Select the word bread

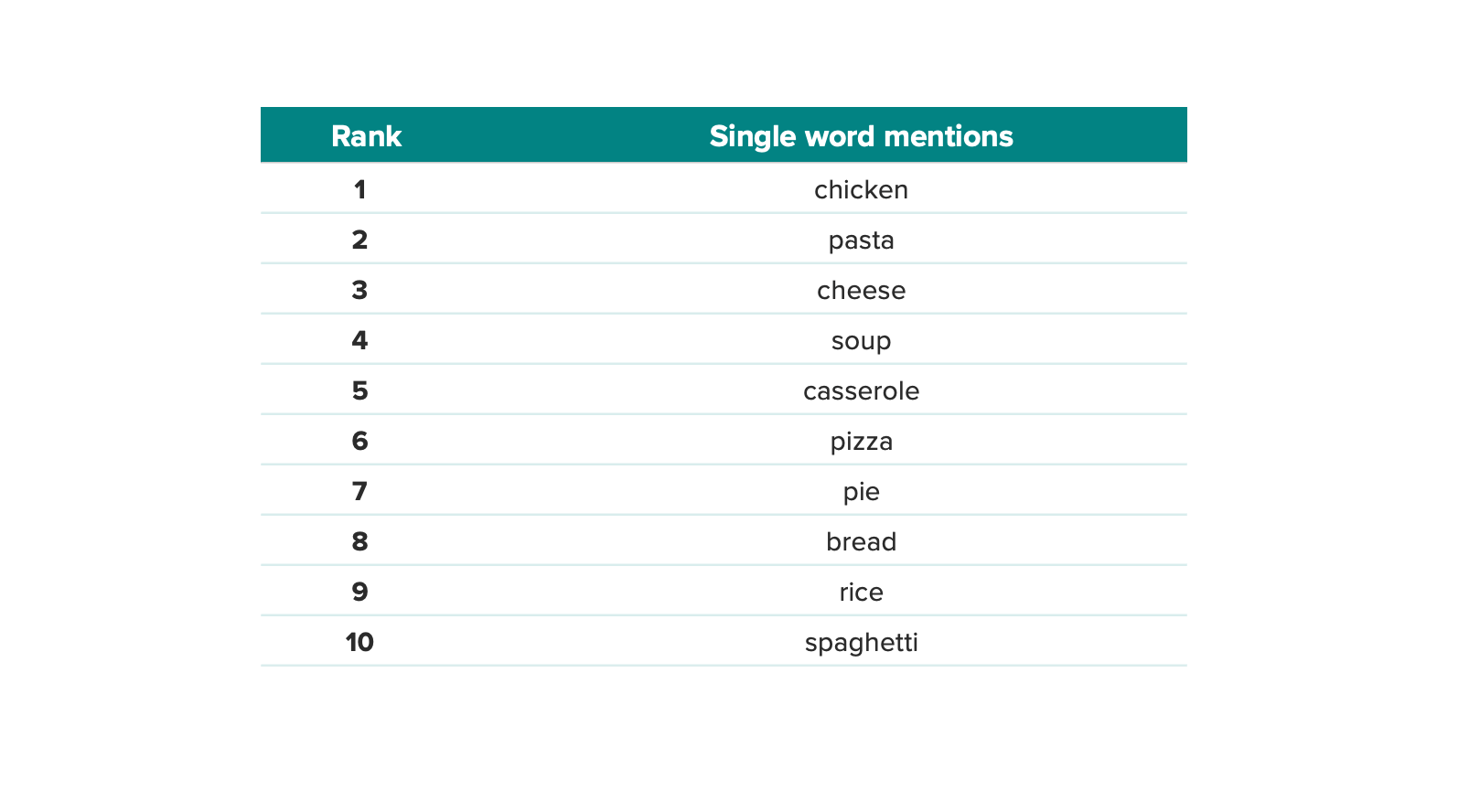coord(861,541)
